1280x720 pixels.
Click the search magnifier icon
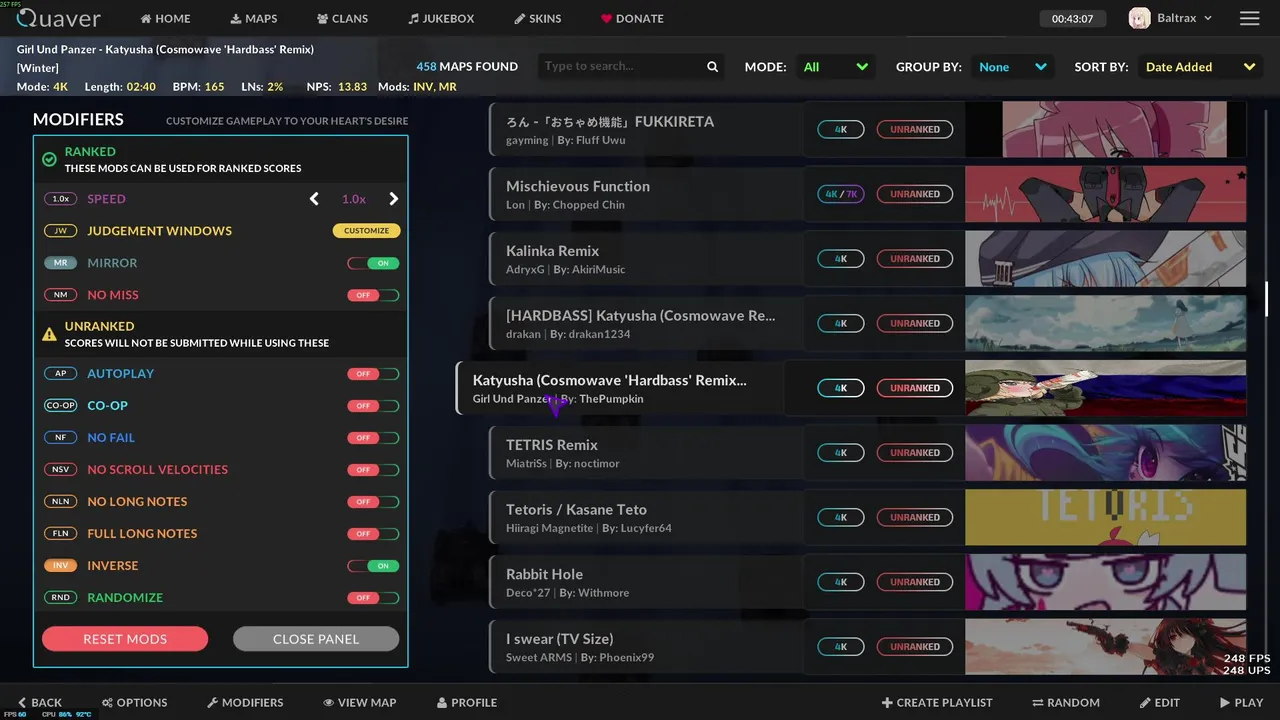[712, 67]
